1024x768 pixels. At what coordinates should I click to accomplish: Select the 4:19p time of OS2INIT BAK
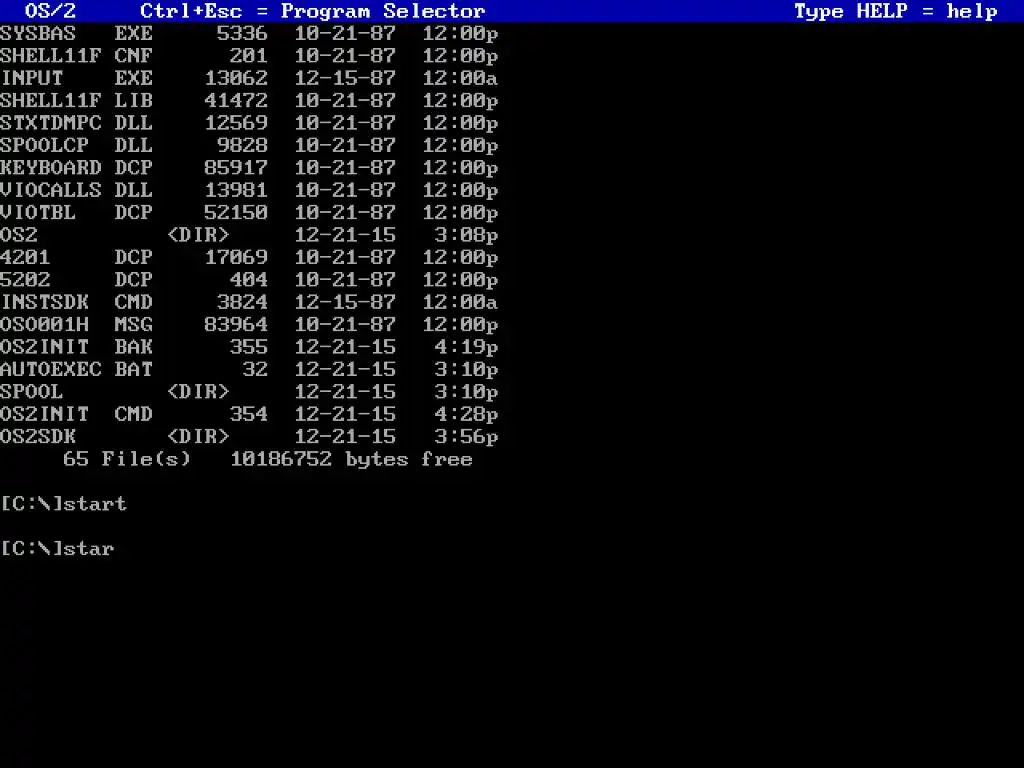466,347
